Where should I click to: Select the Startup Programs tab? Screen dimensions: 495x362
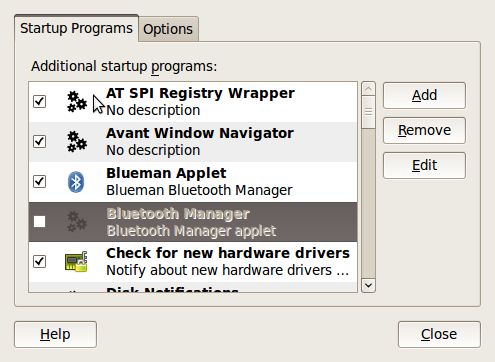[x=76, y=28]
